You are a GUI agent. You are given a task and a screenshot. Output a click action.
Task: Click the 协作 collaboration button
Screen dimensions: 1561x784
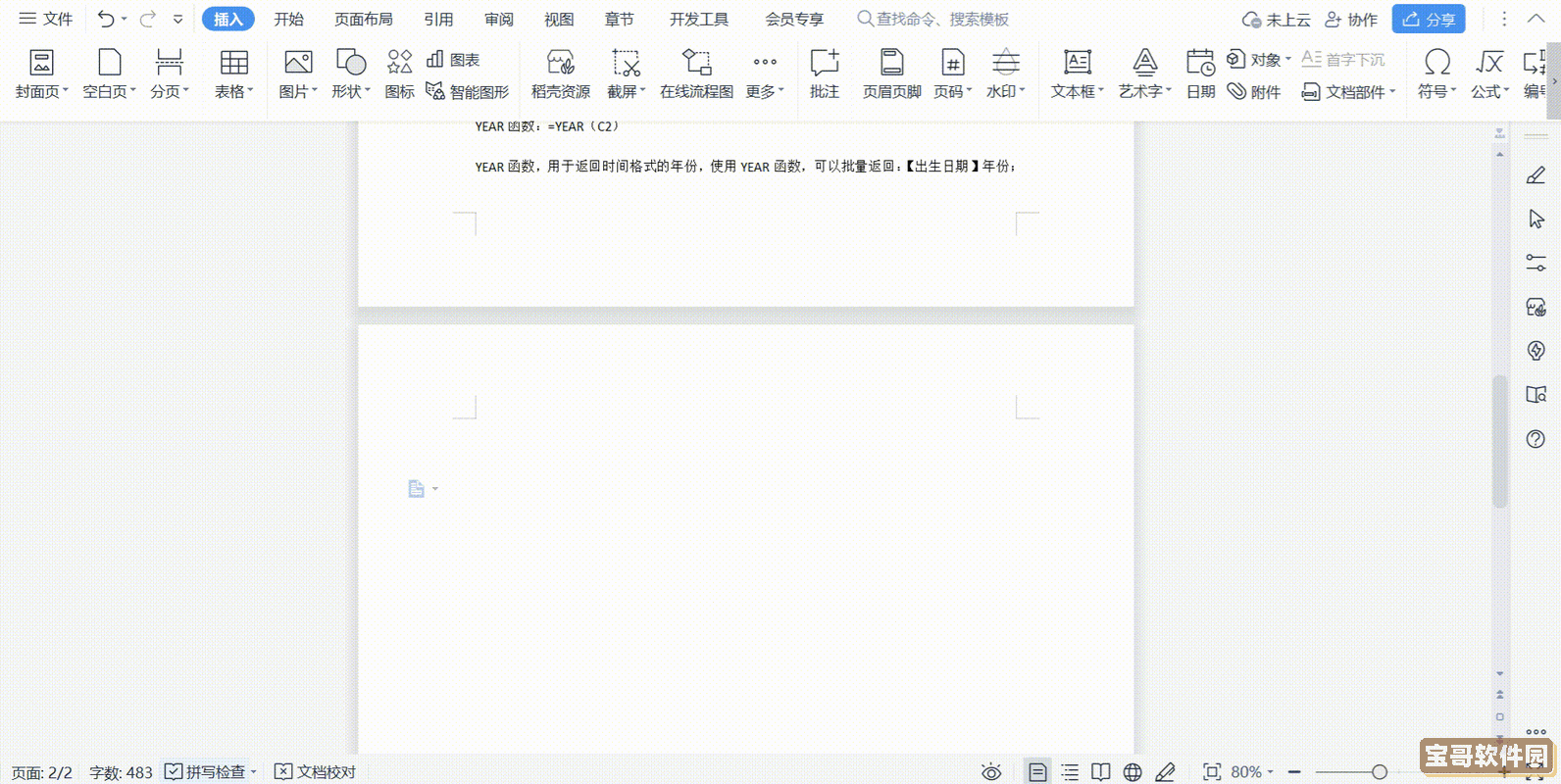pyautogui.click(x=1351, y=19)
